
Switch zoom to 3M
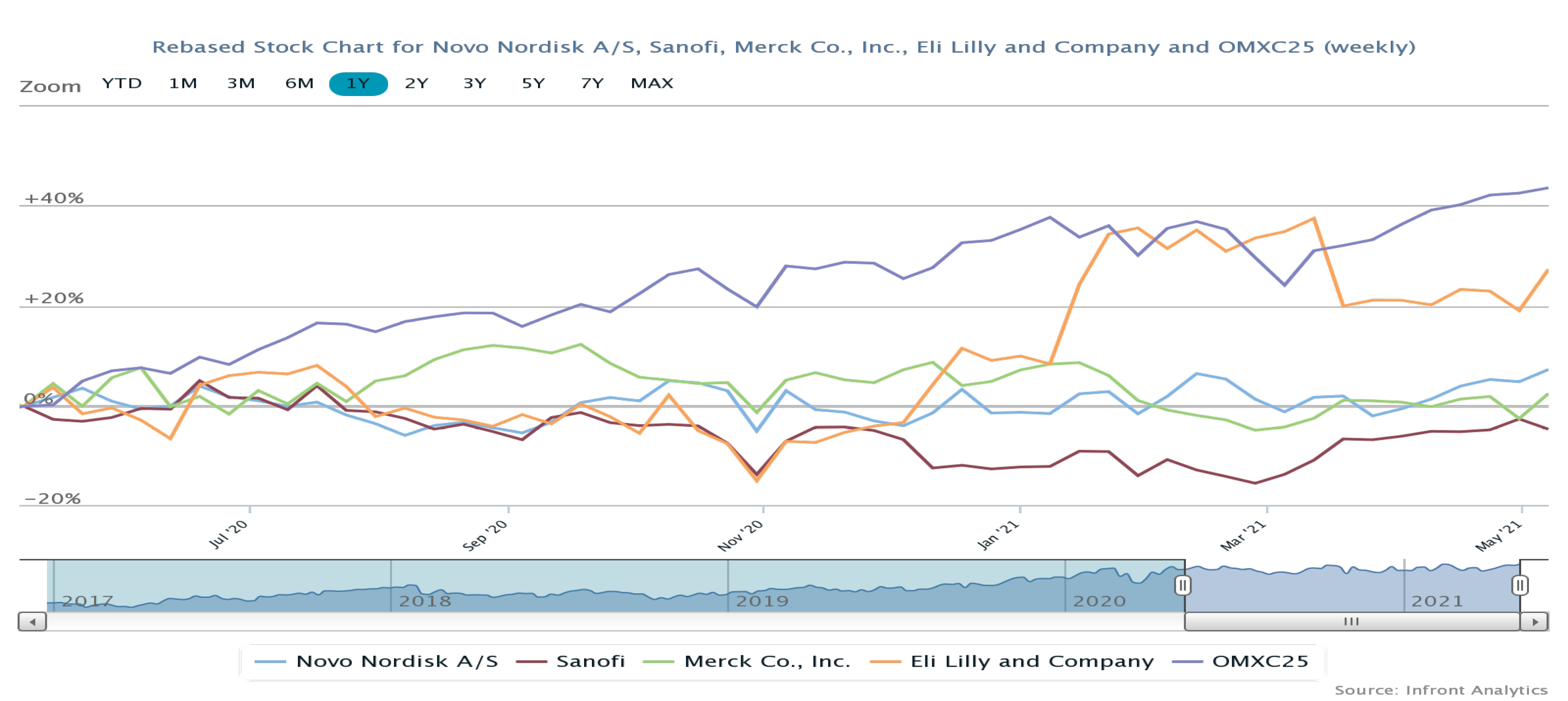click(x=241, y=84)
